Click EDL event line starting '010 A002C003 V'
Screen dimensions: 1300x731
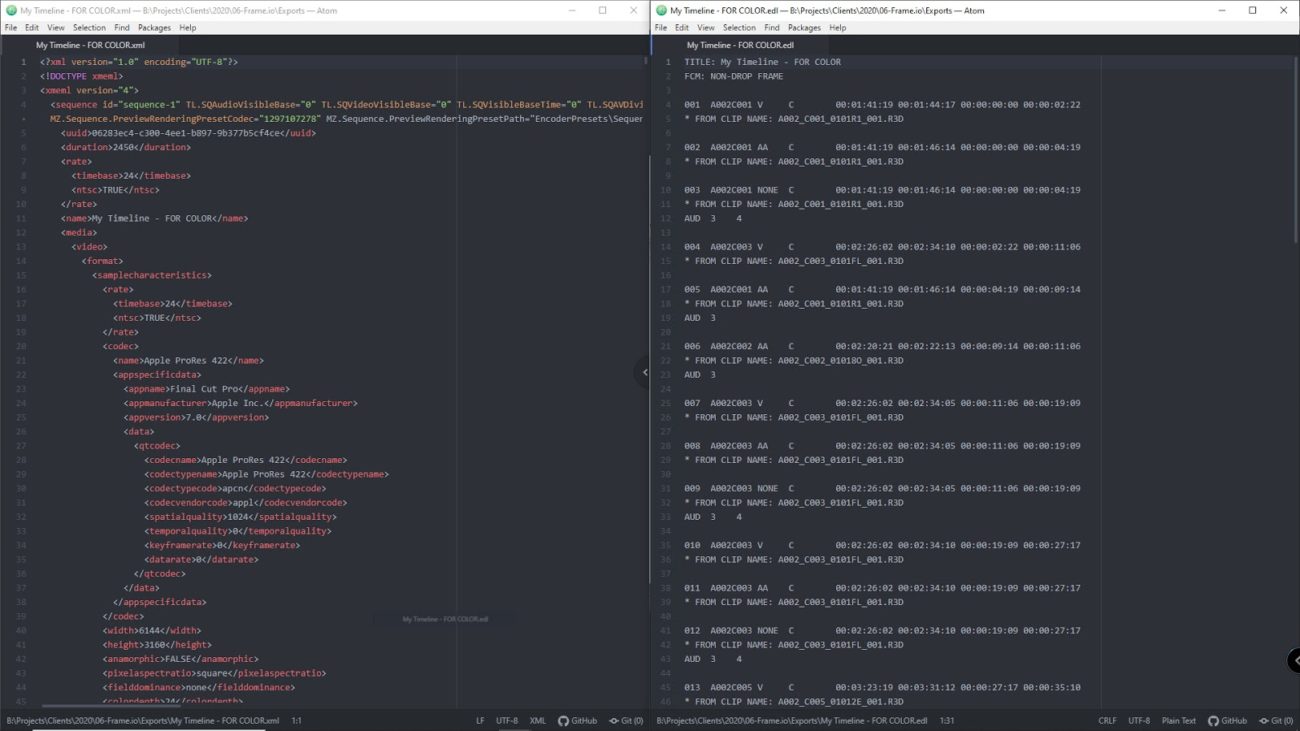point(882,545)
